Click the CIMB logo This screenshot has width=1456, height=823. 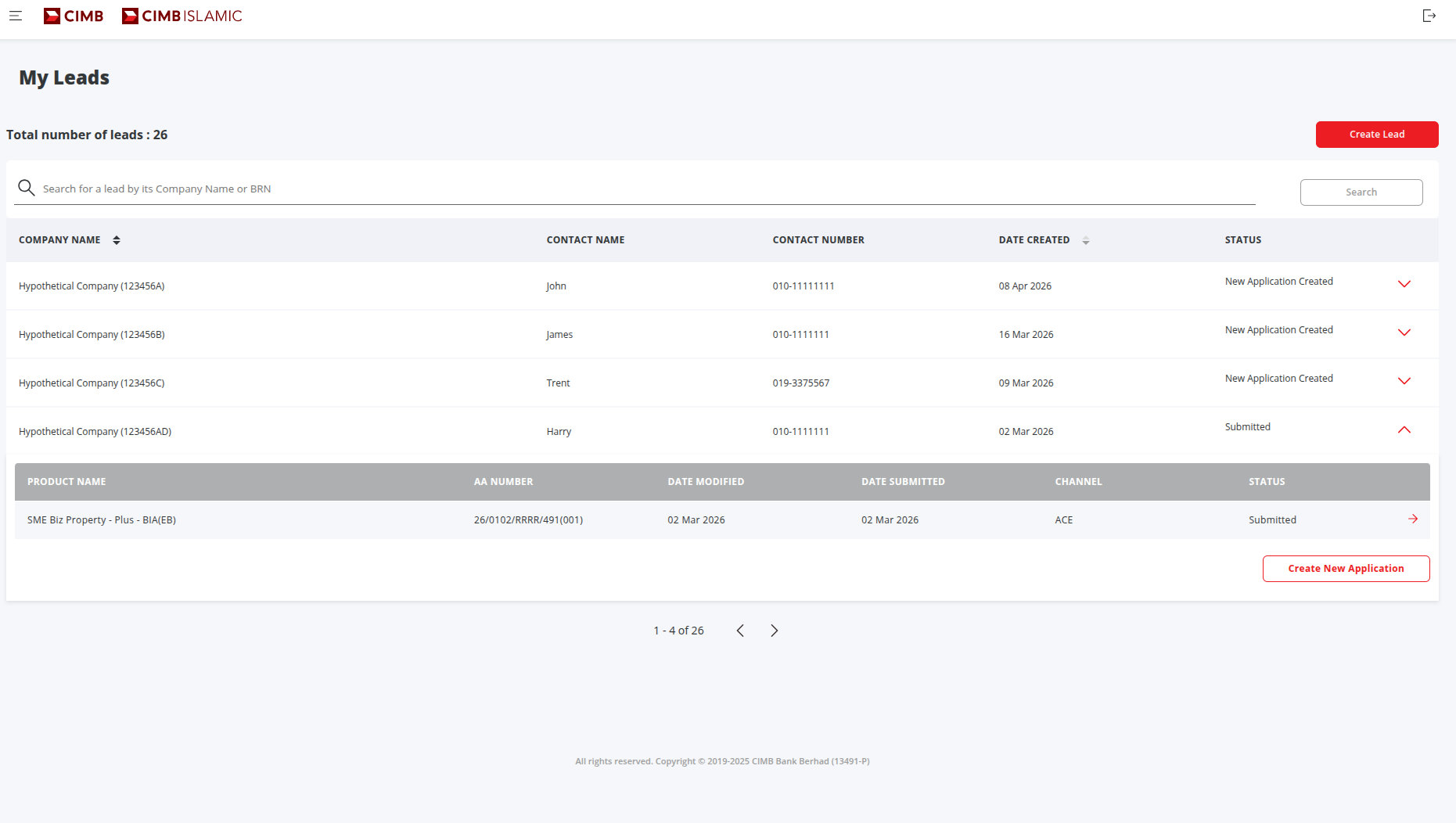tap(74, 16)
